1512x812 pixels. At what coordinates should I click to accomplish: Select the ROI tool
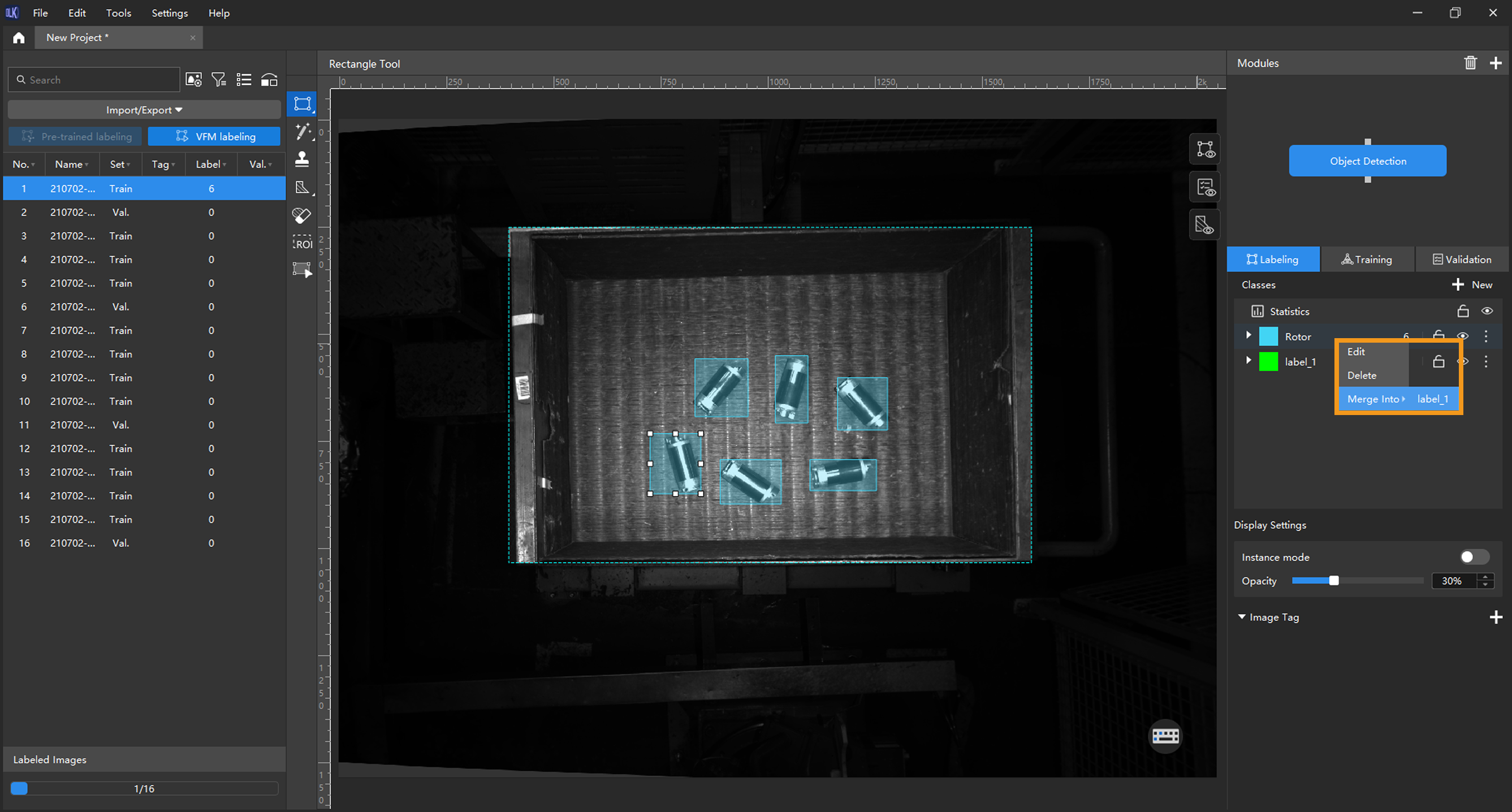tap(303, 243)
